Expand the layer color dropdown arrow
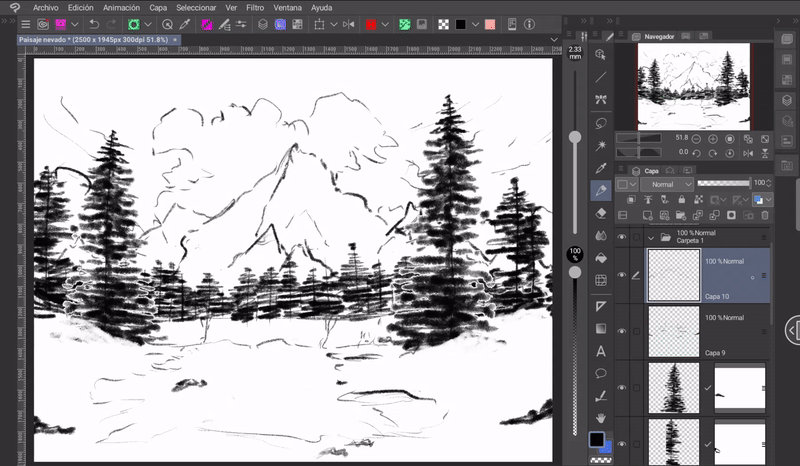This screenshot has width=800, height=466. click(x=633, y=184)
